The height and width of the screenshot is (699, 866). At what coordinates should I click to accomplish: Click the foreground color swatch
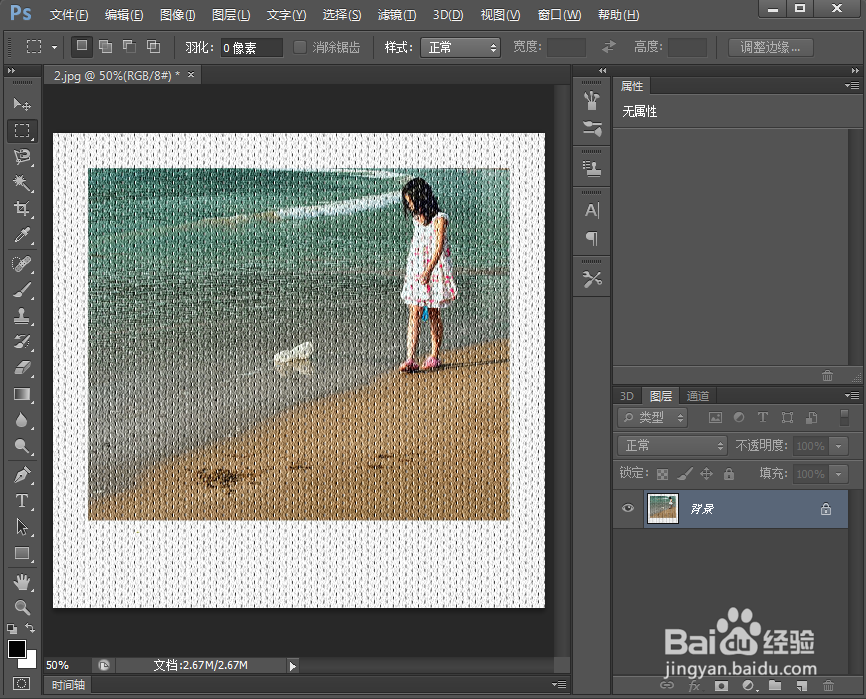point(17,649)
